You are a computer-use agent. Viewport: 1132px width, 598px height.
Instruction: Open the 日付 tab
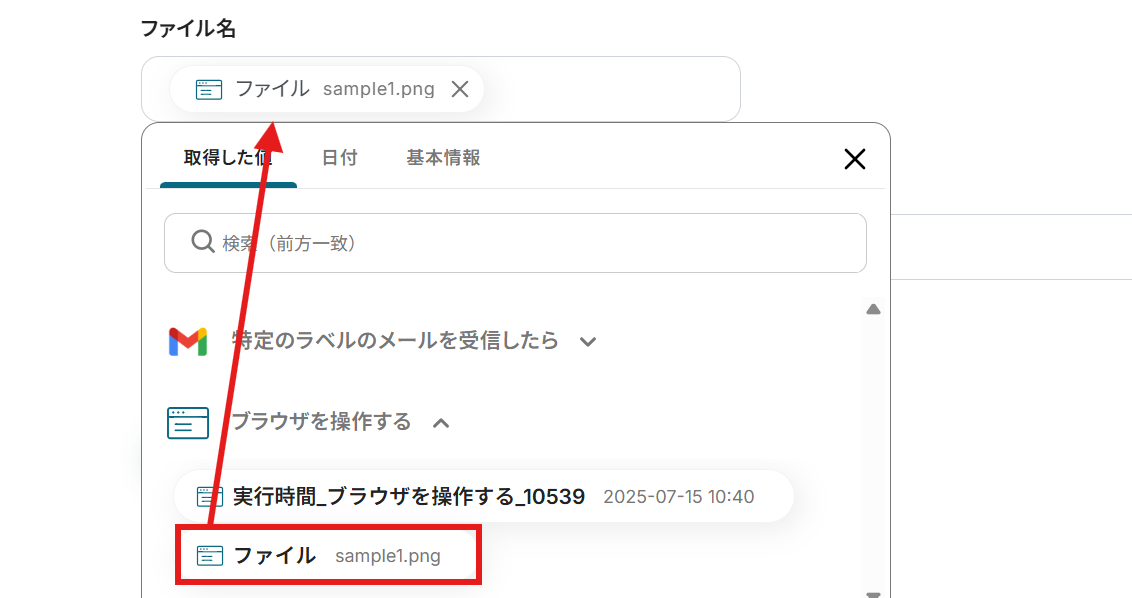pos(339,158)
